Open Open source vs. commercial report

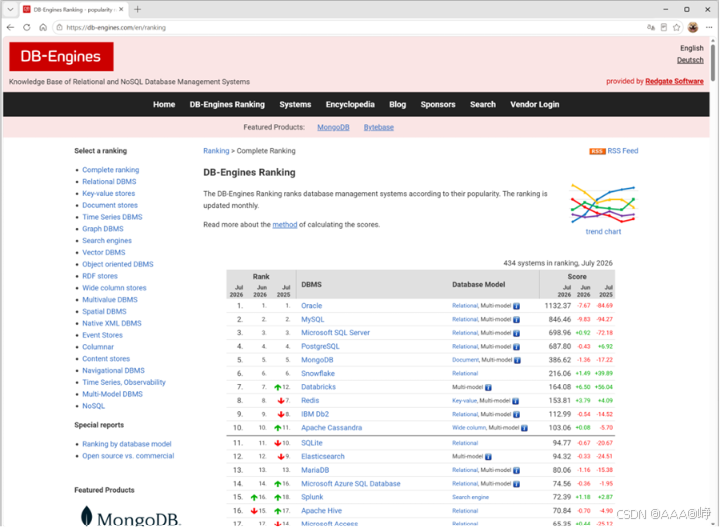[x=128, y=456]
